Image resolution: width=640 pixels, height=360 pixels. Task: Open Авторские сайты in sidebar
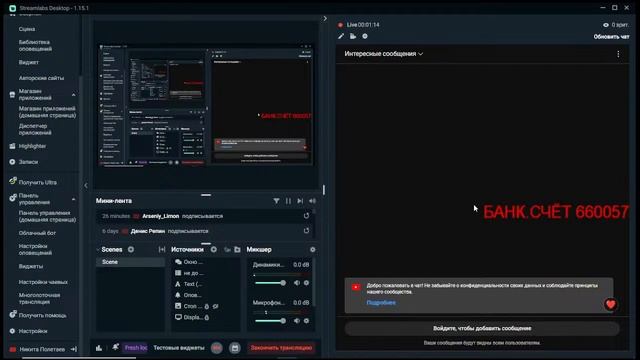41,78
